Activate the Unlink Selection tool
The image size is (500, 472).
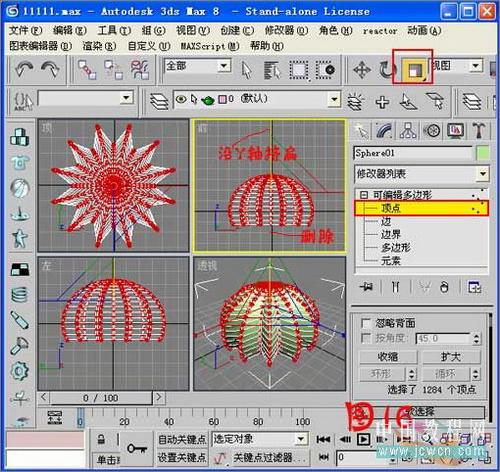(x=113, y=70)
